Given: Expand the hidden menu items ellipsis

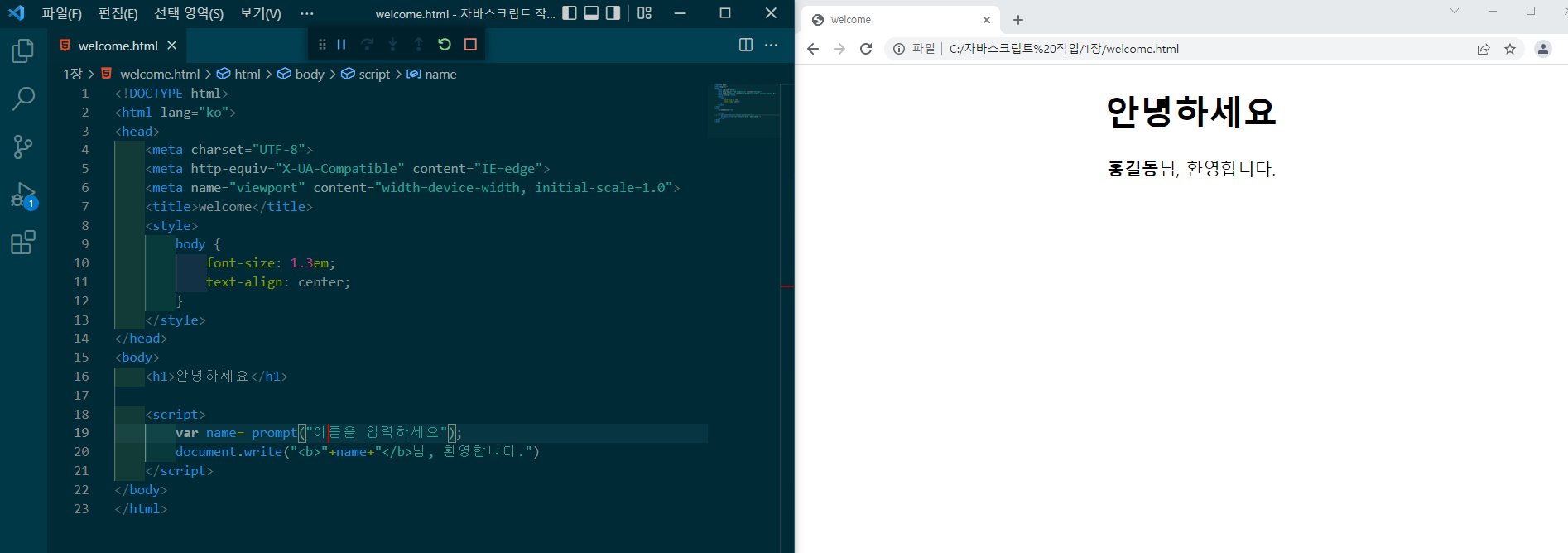Looking at the screenshot, I should [x=307, y=13].
